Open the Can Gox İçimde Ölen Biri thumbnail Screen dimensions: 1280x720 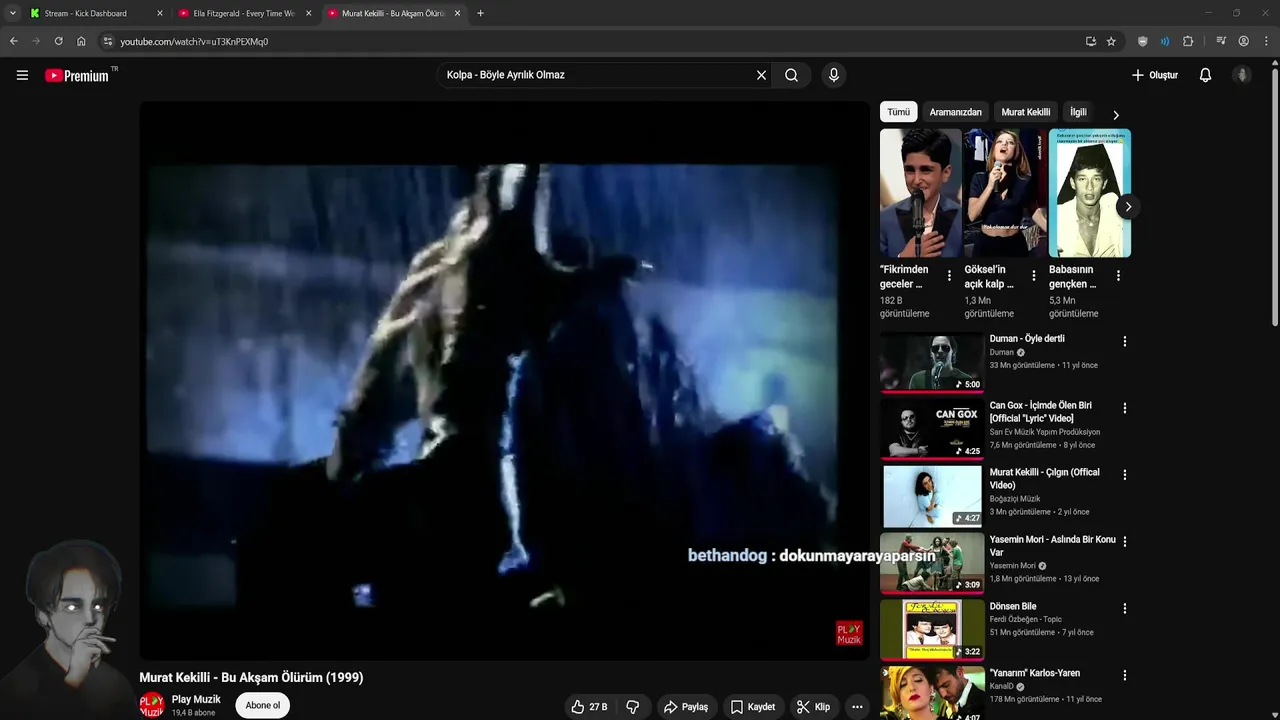tap(932, 428)
